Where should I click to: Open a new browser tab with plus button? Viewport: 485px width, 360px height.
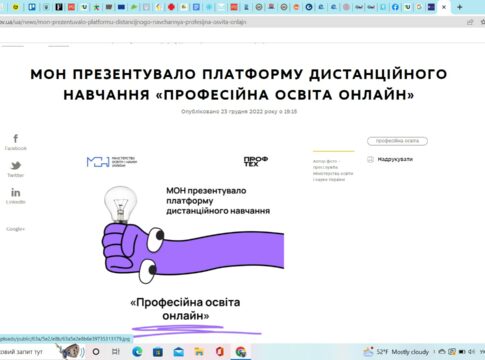(459, 7)
